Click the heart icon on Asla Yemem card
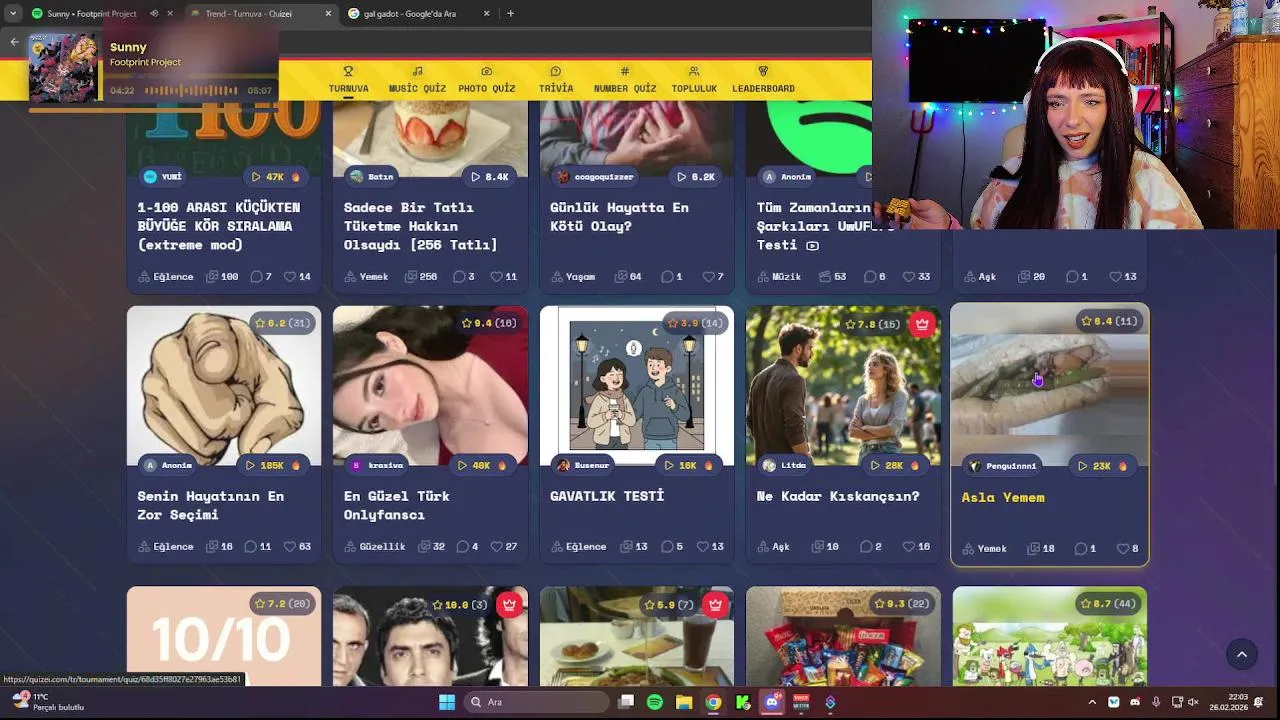This screenshot has width=1280, height=720. tap(1122, 548)
